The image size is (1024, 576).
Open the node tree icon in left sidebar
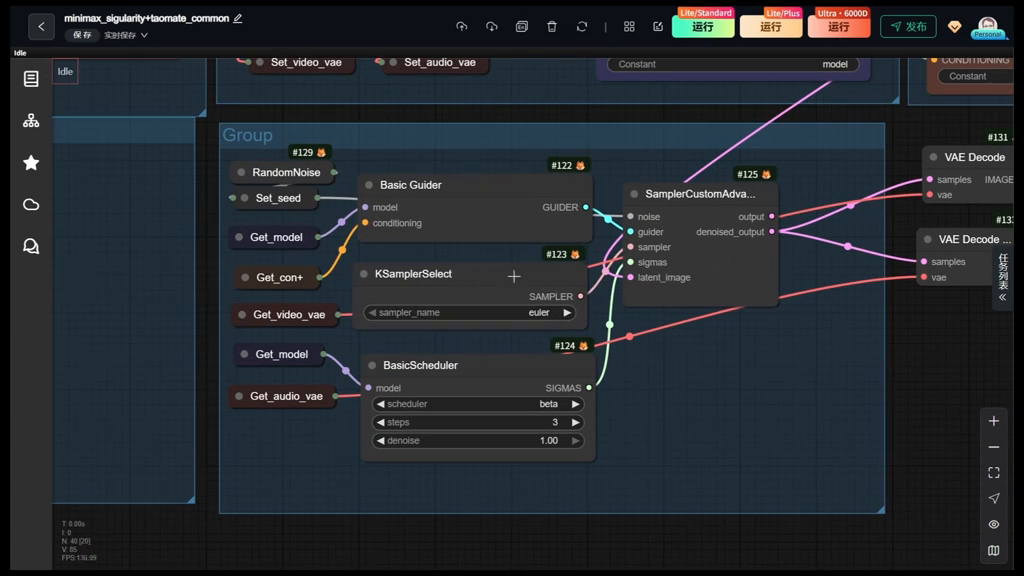(x=31, y=121)
